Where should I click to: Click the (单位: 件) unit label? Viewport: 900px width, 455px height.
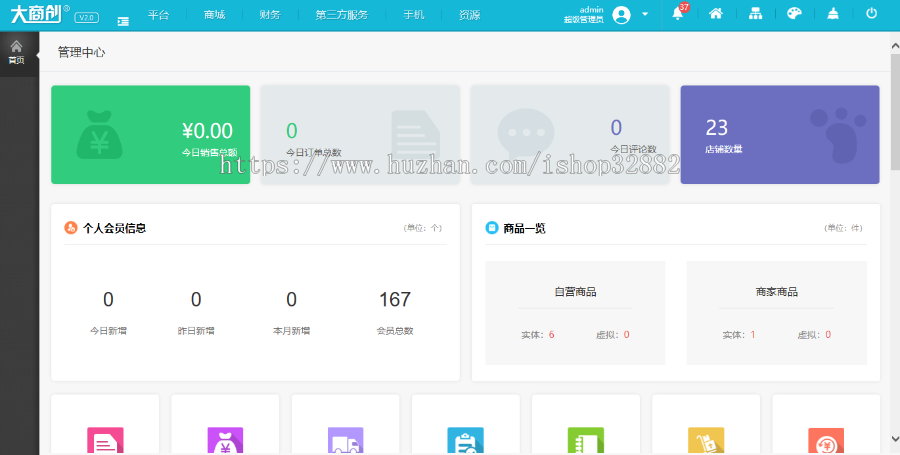point(844,228)
